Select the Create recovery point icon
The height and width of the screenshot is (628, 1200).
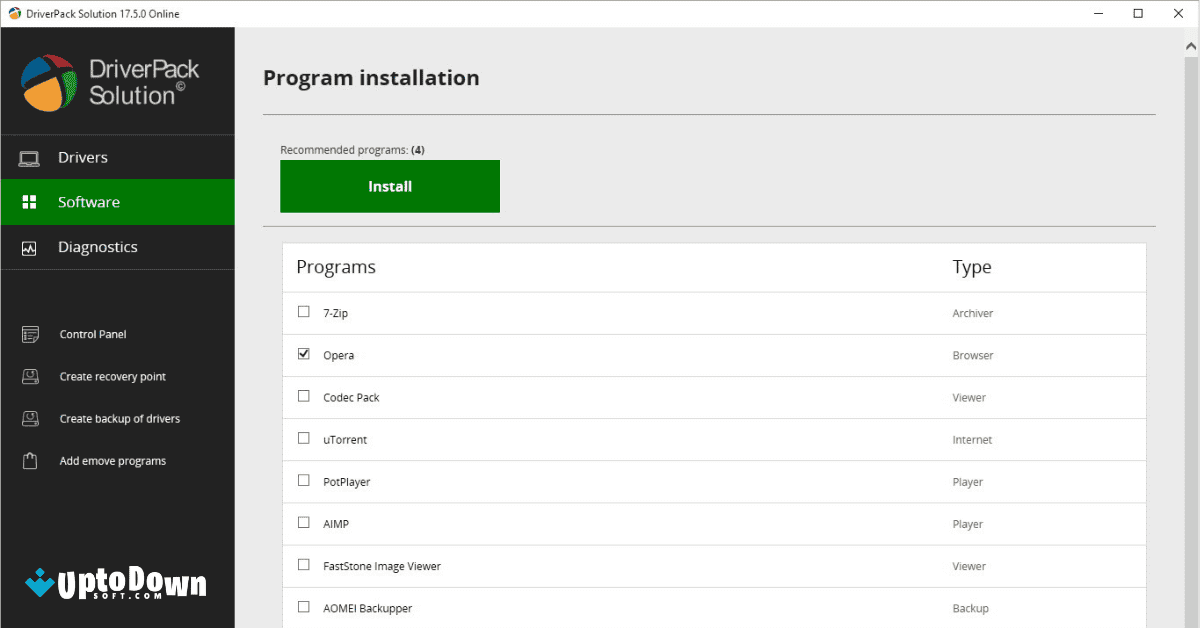29,376
